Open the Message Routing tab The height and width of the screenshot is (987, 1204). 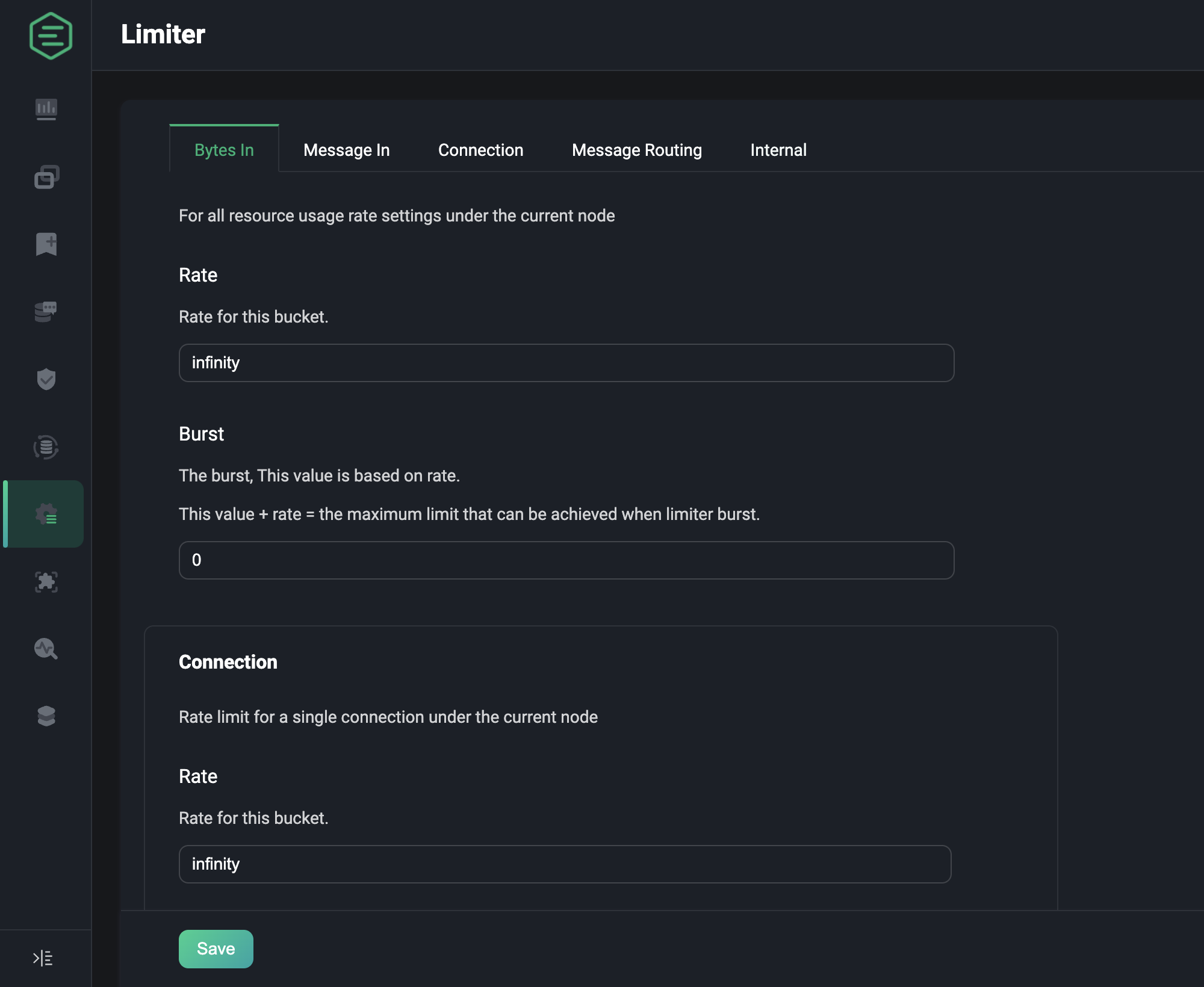click(x=637, y=150)
